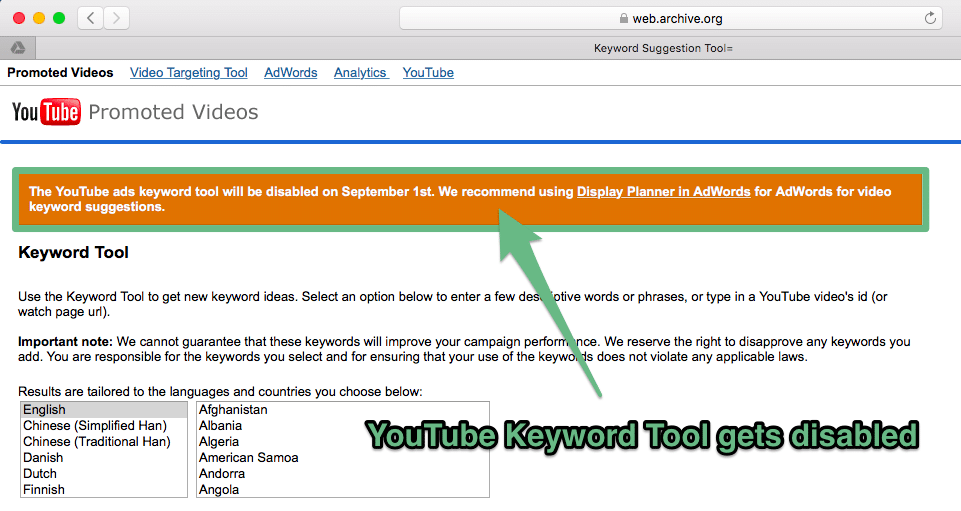Screen dimensions: 961x511
Task: Select Dutch in the language list
Action: click(x=104, y=473)
